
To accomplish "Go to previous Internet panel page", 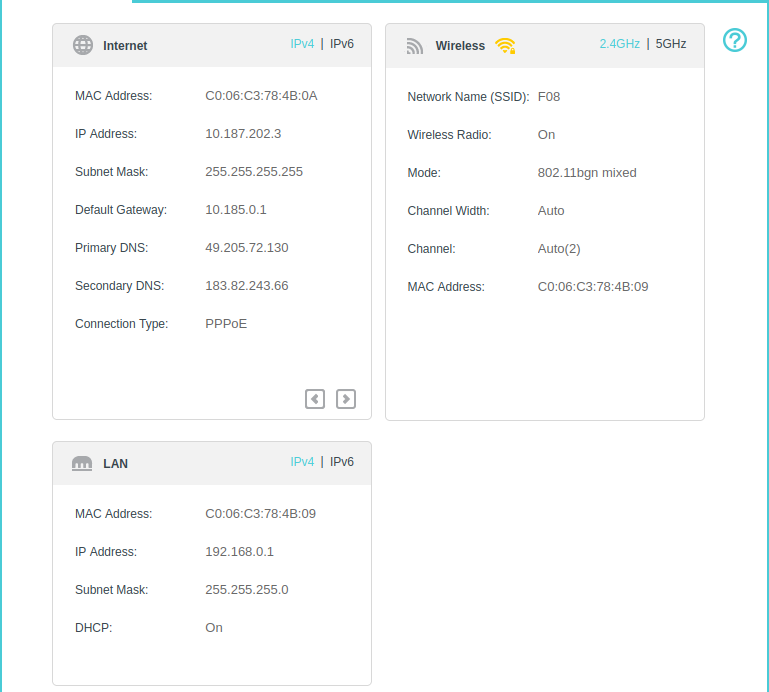I will point(315,399).
